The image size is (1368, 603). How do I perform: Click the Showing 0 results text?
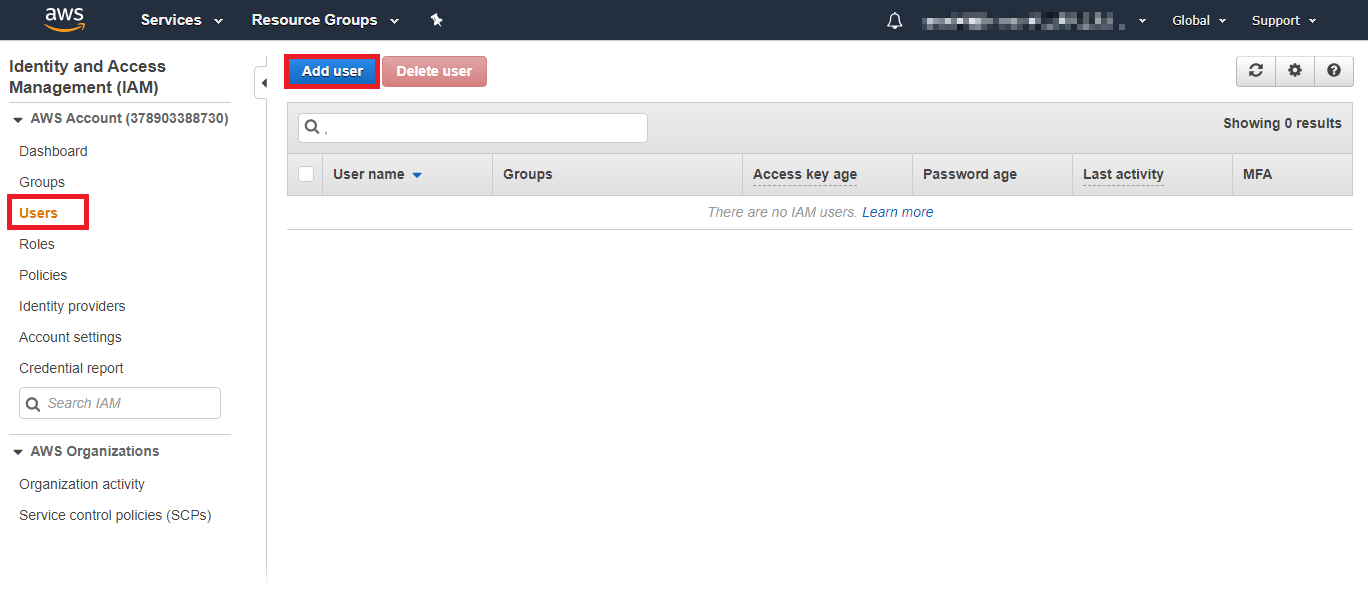coord(1282,123)
